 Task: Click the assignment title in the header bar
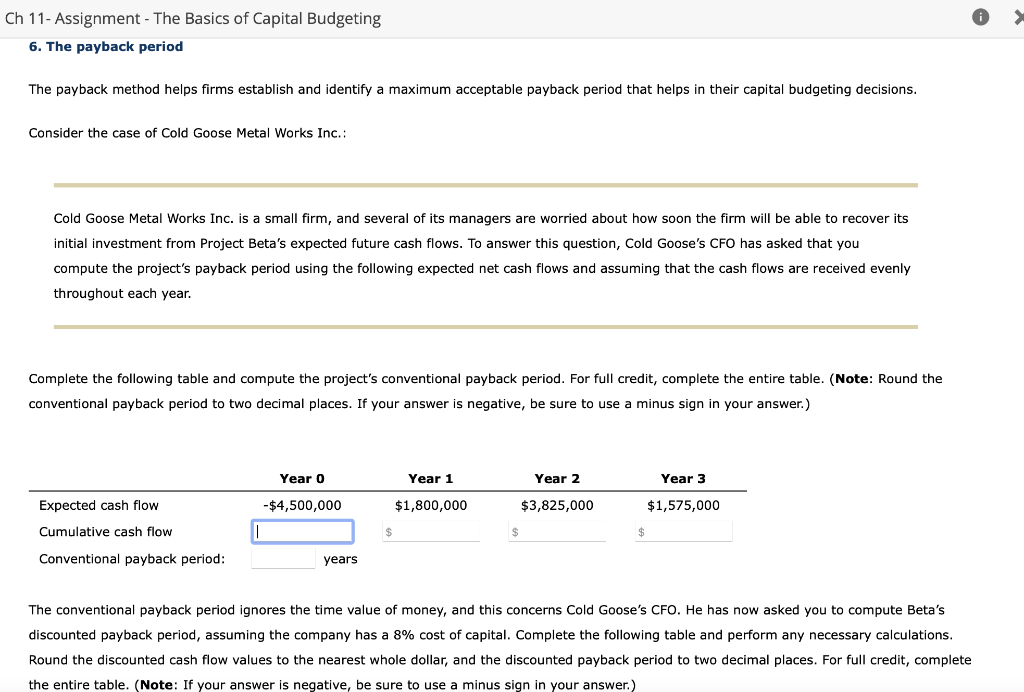[x=193, y=18]
